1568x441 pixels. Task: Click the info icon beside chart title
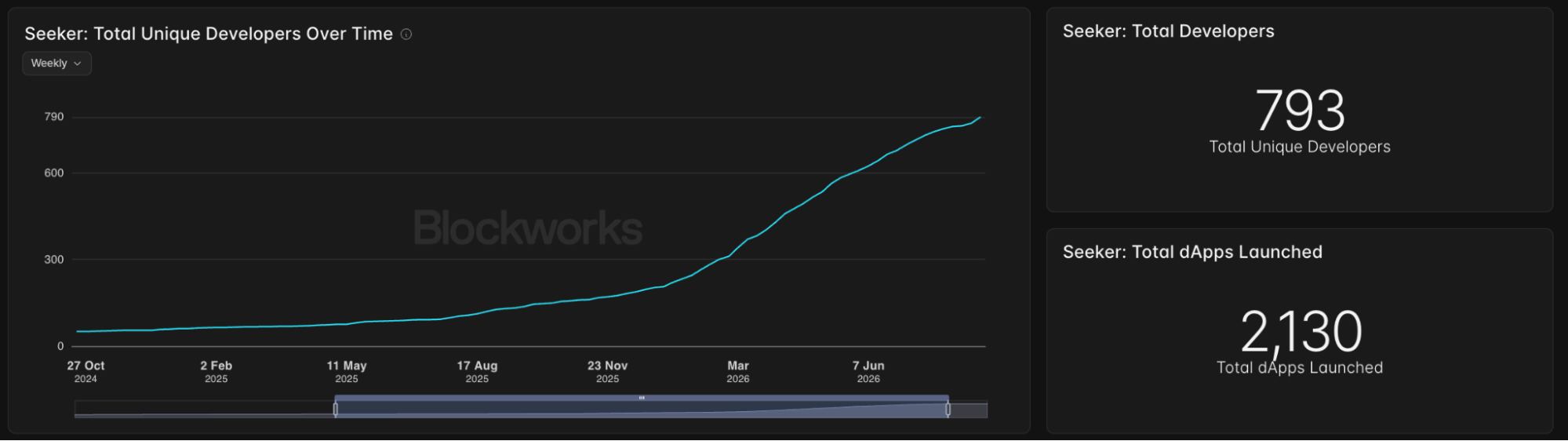point(406,34)
